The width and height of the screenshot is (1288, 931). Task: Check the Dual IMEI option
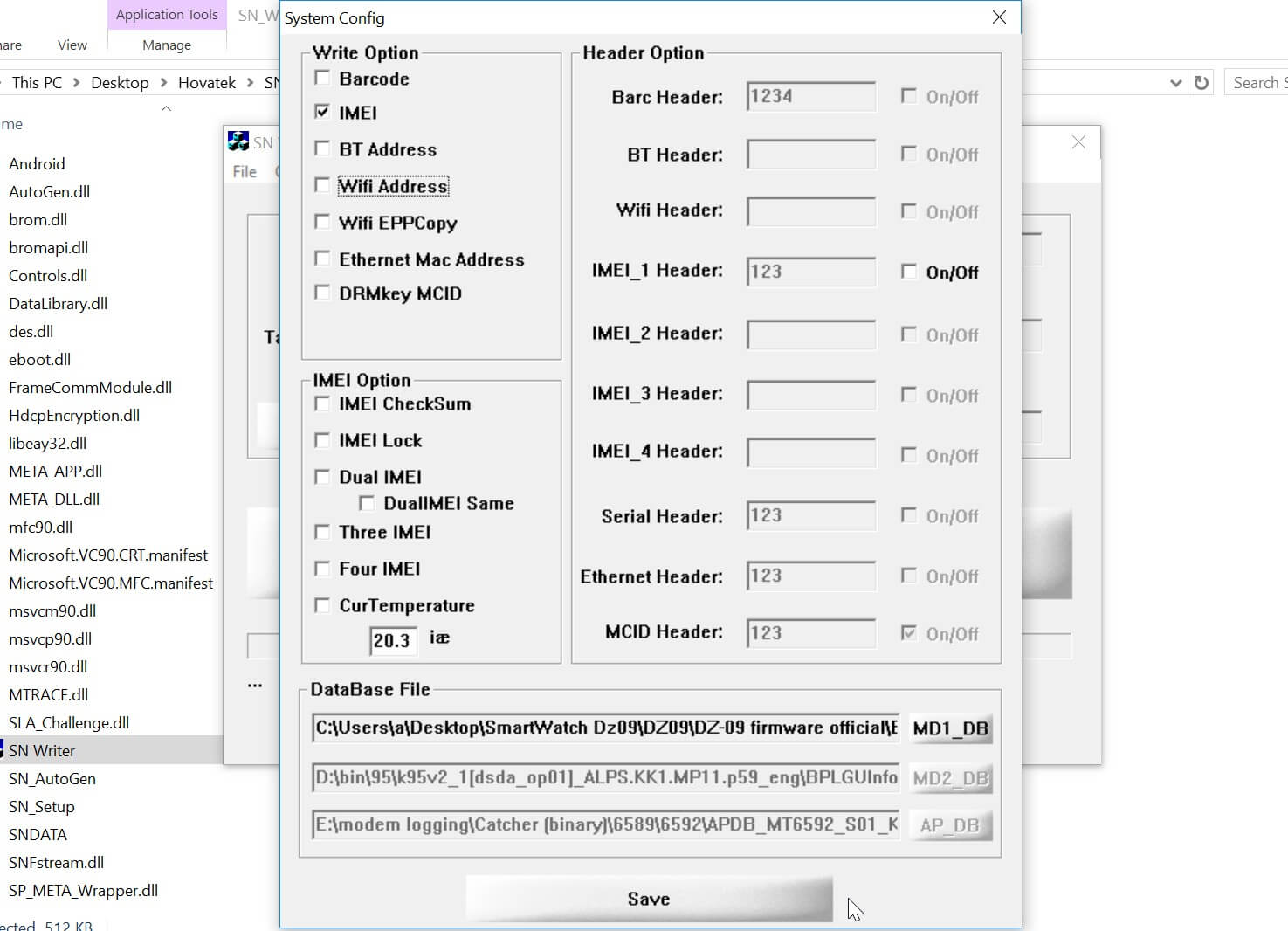[x=322, y=476]
